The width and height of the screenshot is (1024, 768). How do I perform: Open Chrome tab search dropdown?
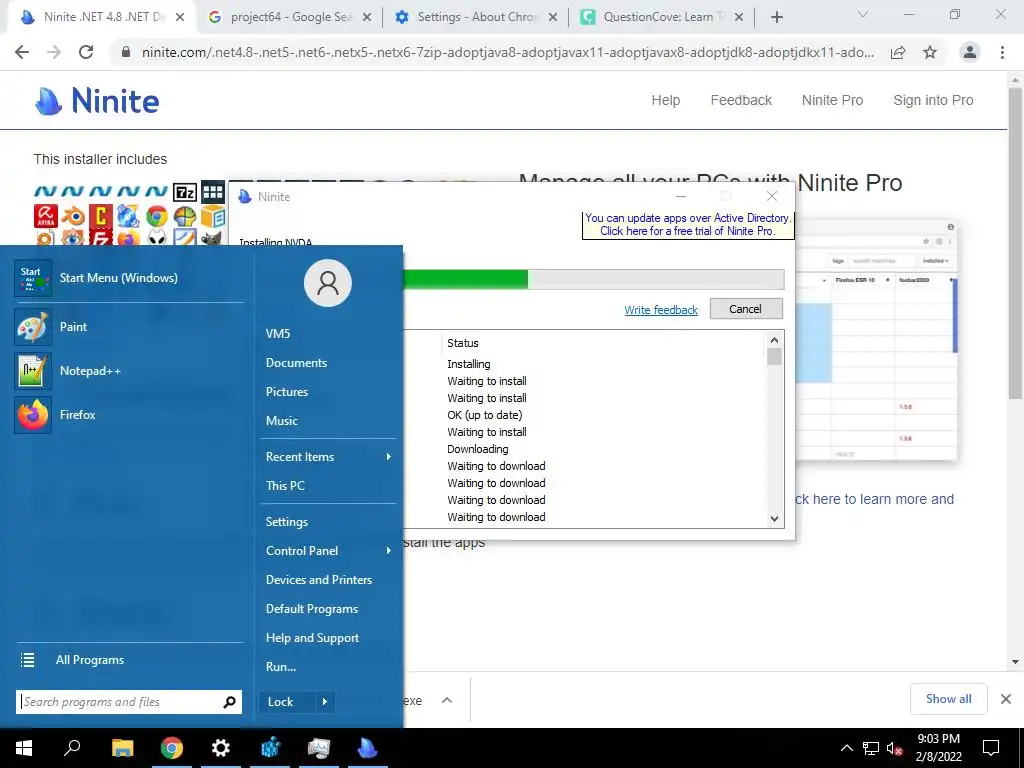tap(862, 14)
